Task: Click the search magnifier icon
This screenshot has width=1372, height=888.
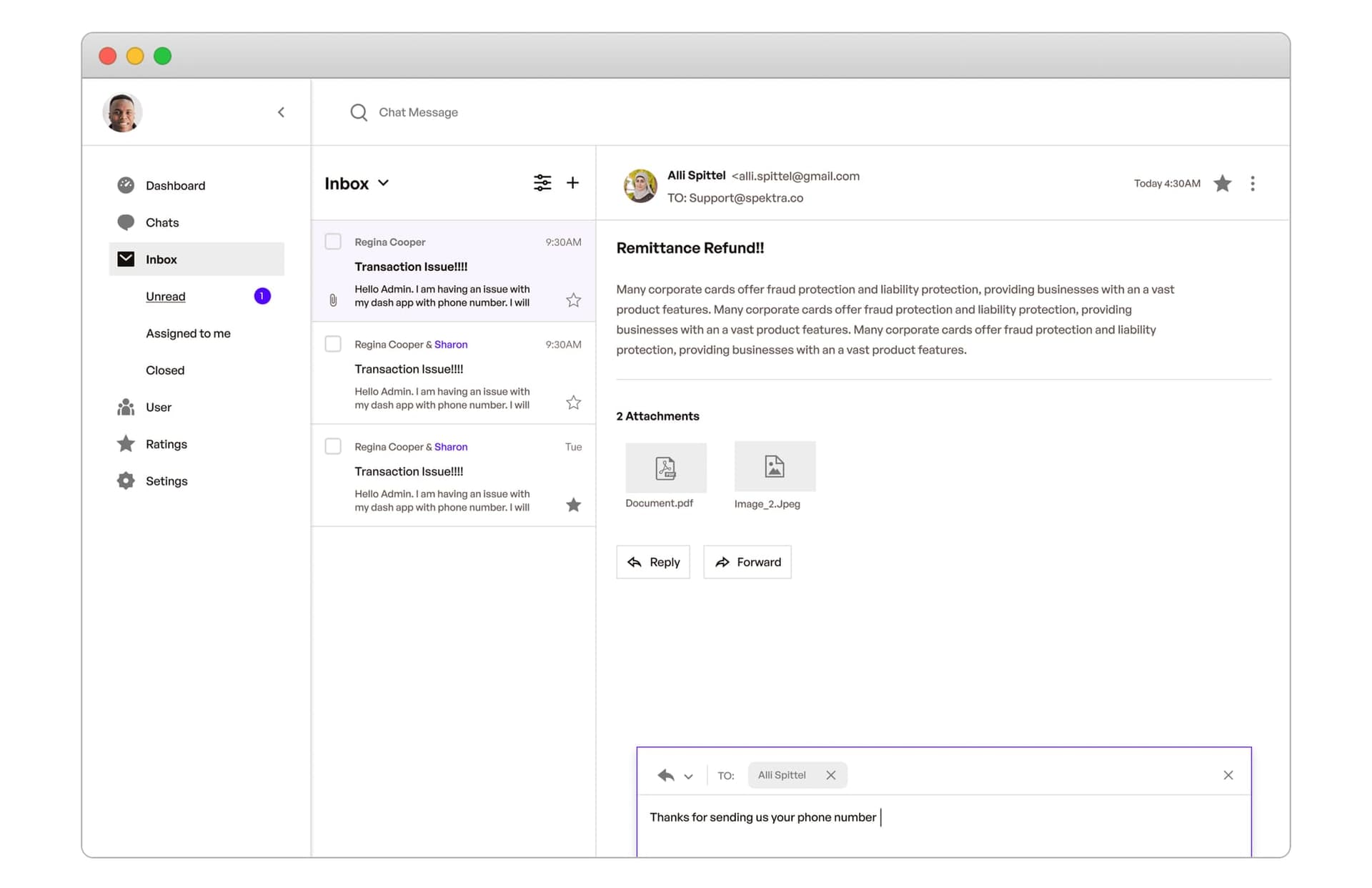Action: click(x=359, y=112)
